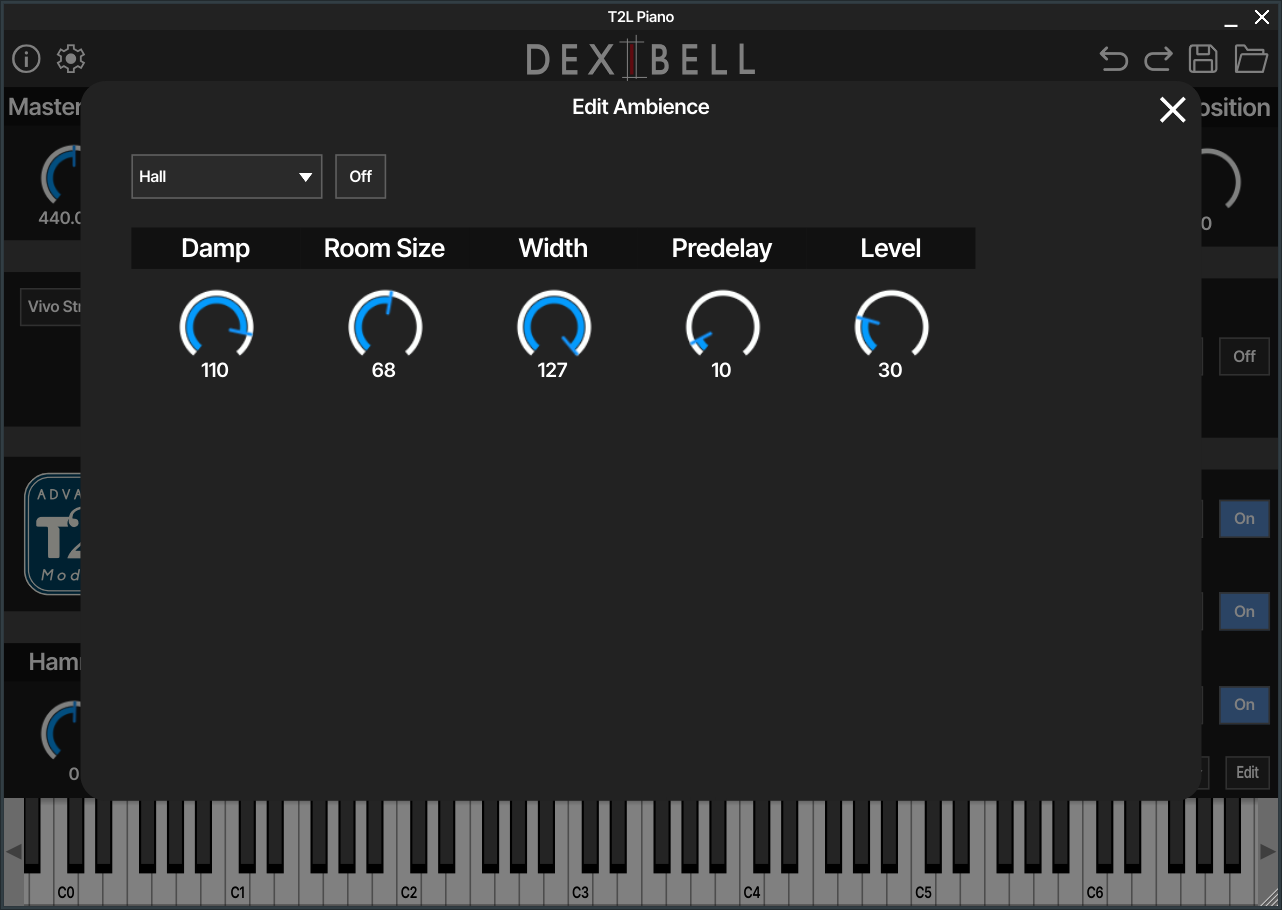The width and height of the screenshot is (1282, 910).
Task: Open the settings gear
Action: [70, 59]
